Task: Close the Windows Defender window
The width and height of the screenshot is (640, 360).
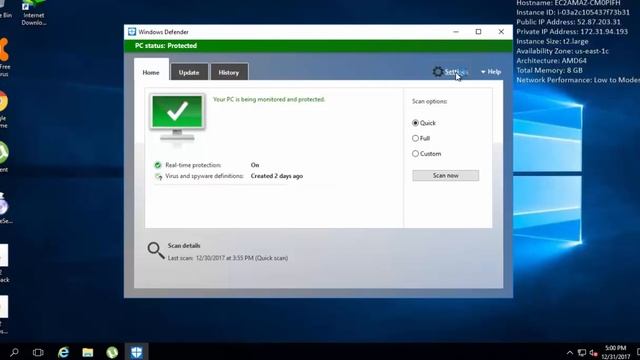Action: [x=501, y=32]
